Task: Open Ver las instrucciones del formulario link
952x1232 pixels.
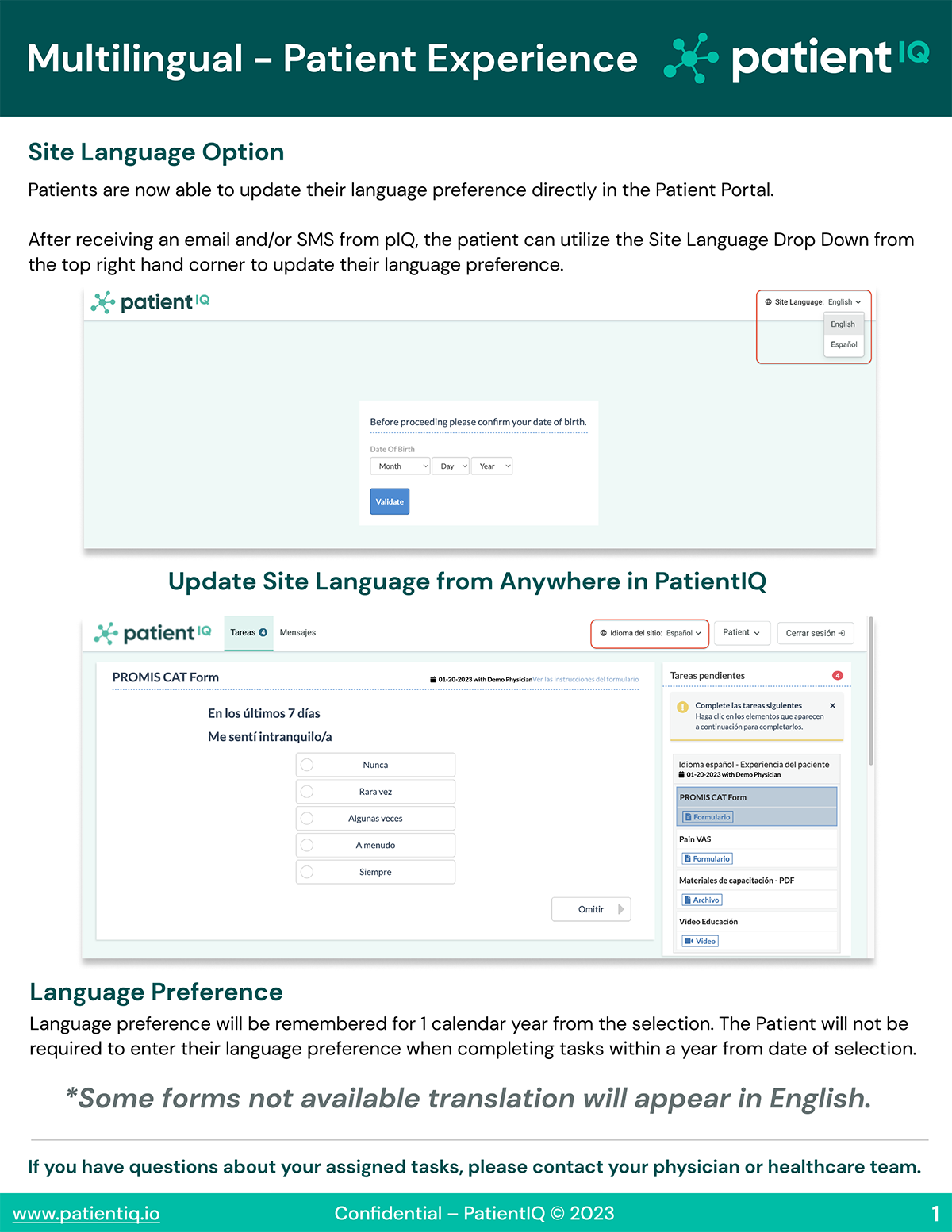Action: (585, 680)
